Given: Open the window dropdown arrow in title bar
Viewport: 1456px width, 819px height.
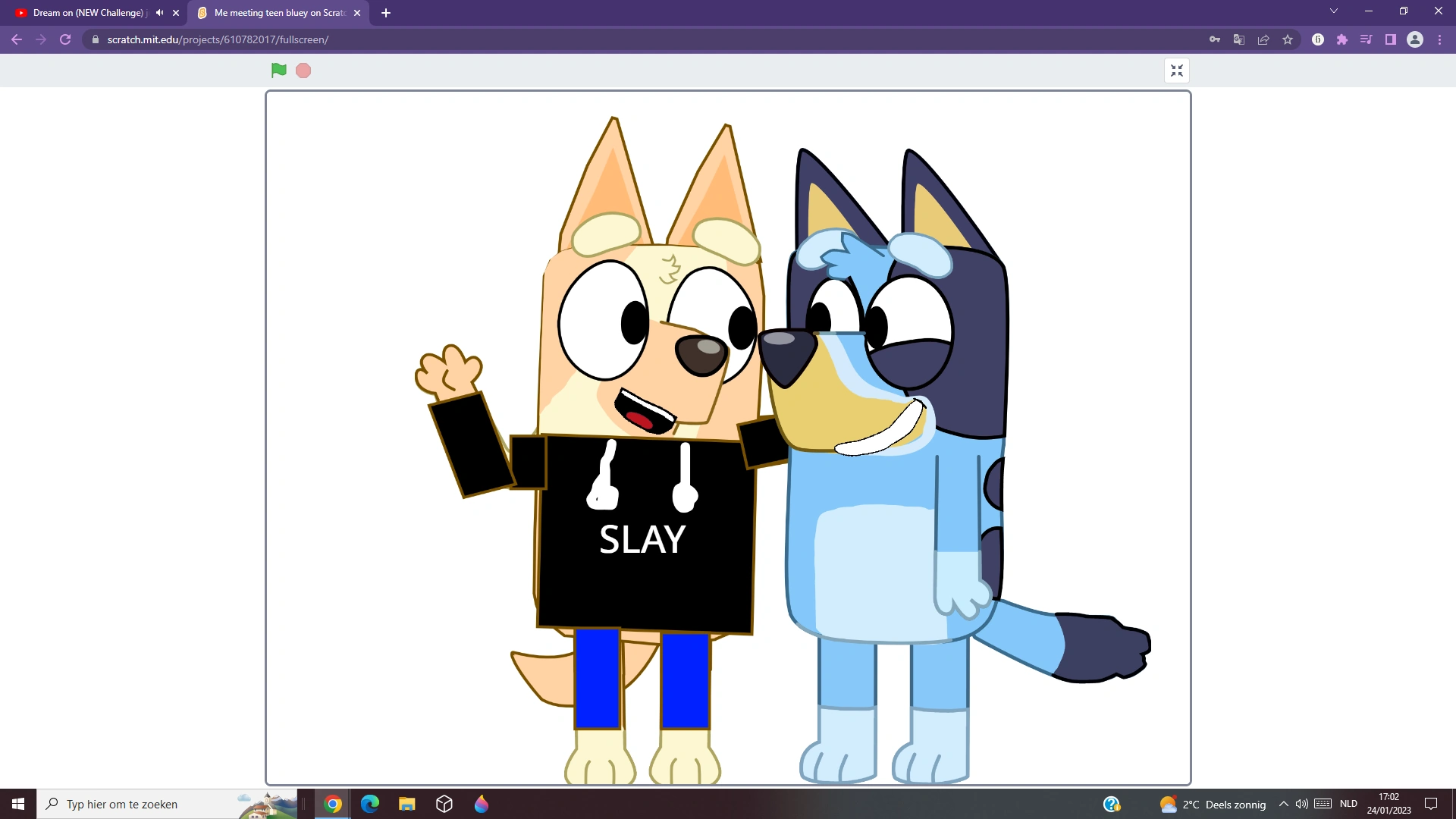Looking at the screenshot, I should (x=1333, y=11).
